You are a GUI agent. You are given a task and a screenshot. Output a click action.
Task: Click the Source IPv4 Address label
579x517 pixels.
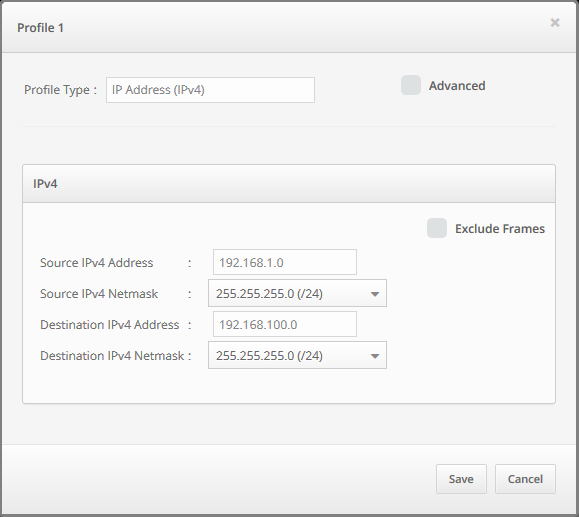[96, 263]
